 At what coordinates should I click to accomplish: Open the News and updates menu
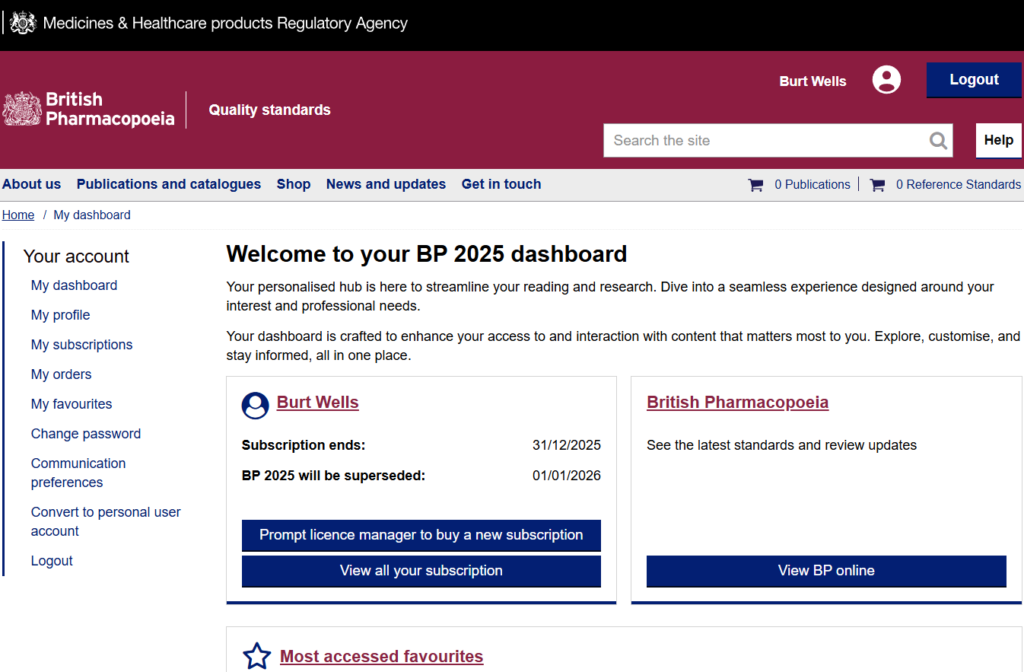[385, 184]
